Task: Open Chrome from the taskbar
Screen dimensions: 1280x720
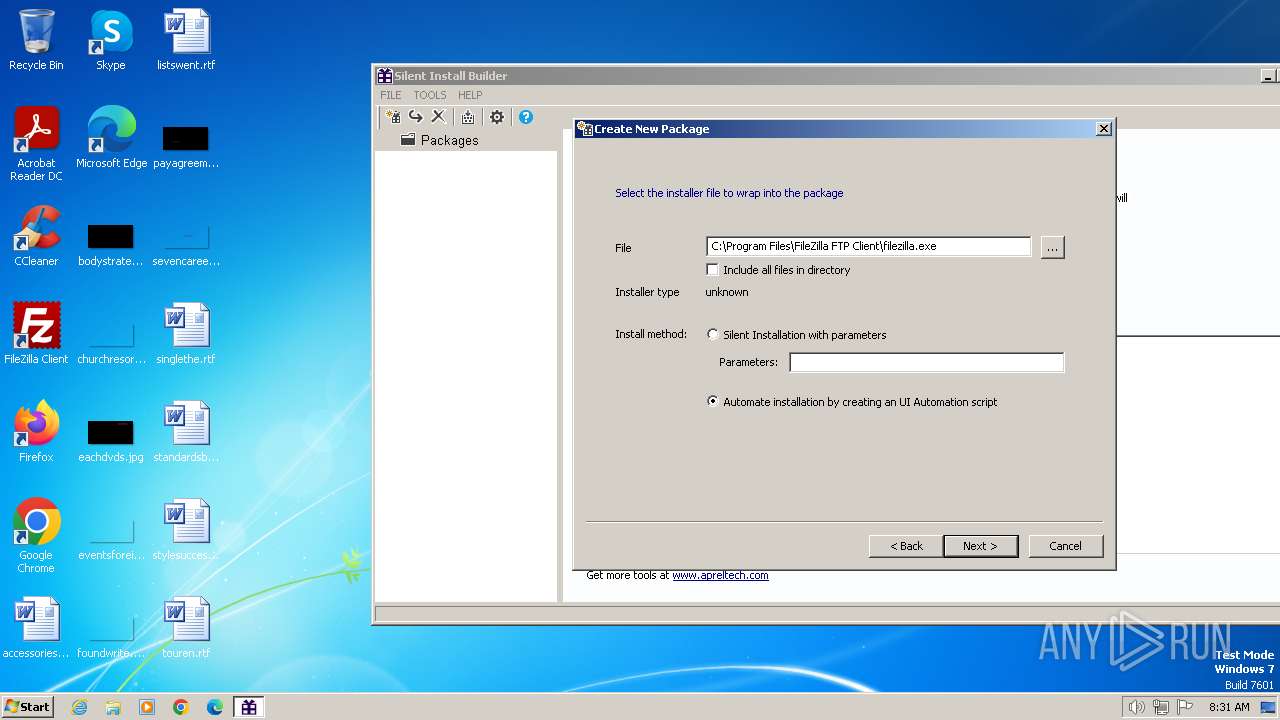Action: [x=181, y=707]
